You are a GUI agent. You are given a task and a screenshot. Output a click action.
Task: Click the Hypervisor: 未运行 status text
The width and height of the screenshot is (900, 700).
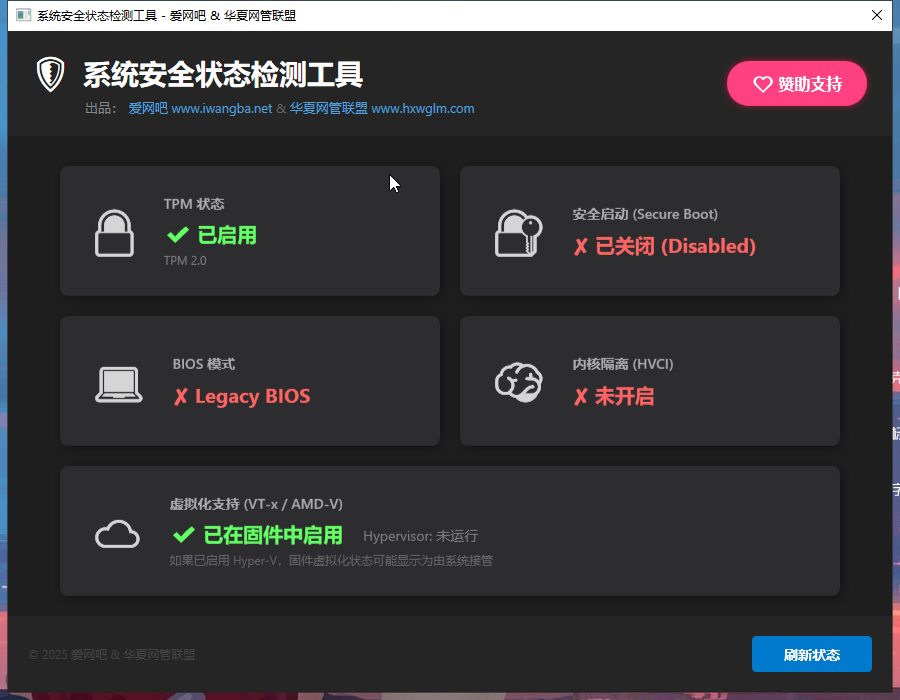click(420, 536)
